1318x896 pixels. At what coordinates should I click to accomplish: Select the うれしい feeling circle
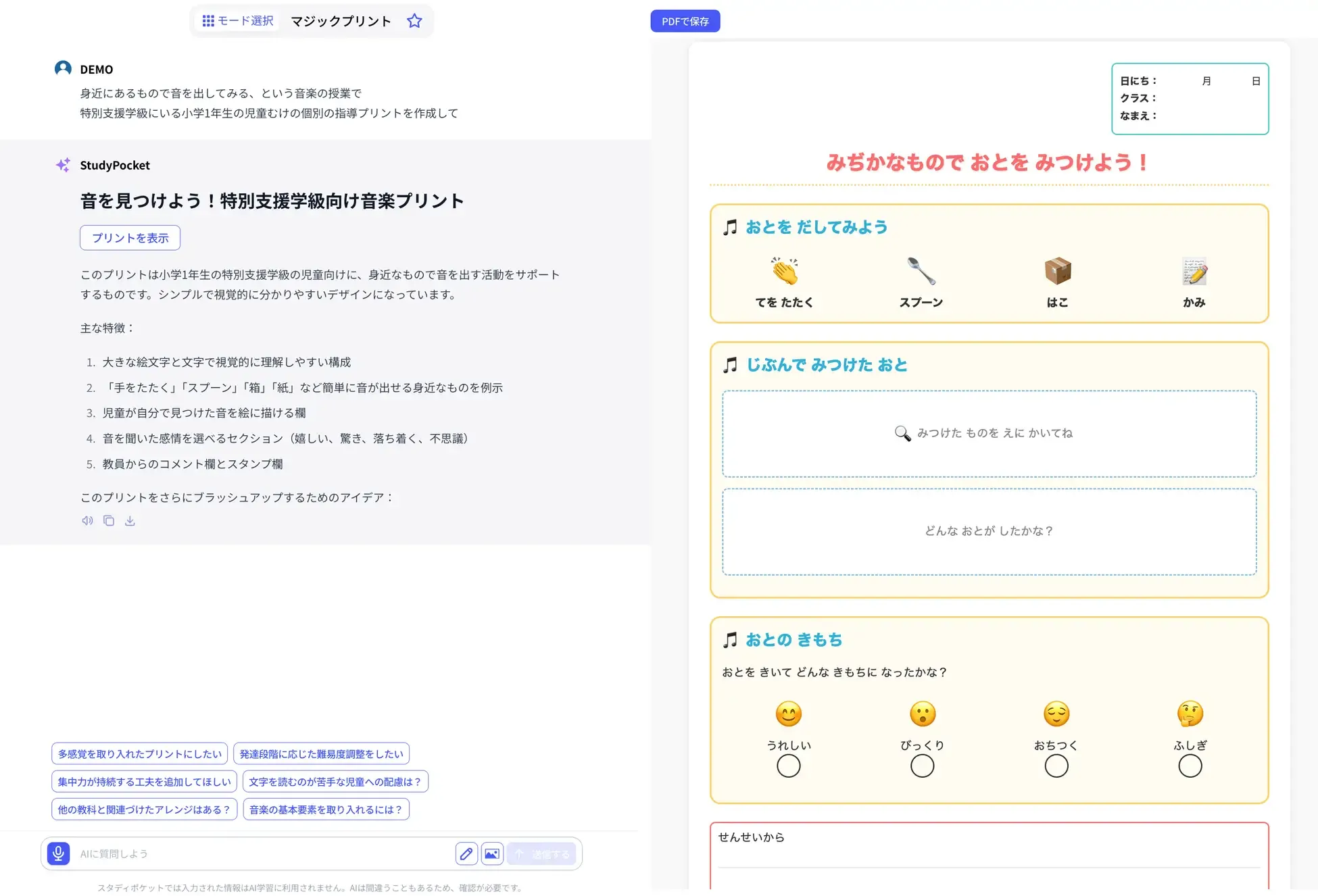click(x=788, y=766)
